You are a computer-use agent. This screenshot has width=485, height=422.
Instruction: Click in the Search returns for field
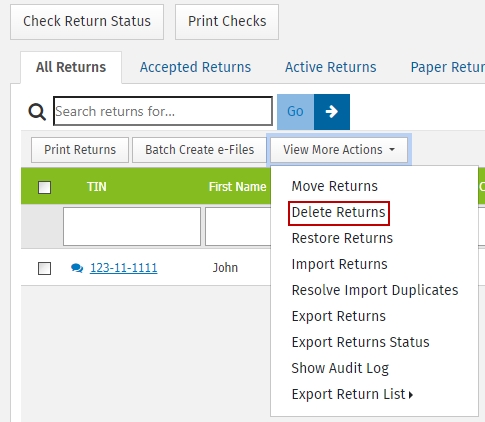[163, 111]
